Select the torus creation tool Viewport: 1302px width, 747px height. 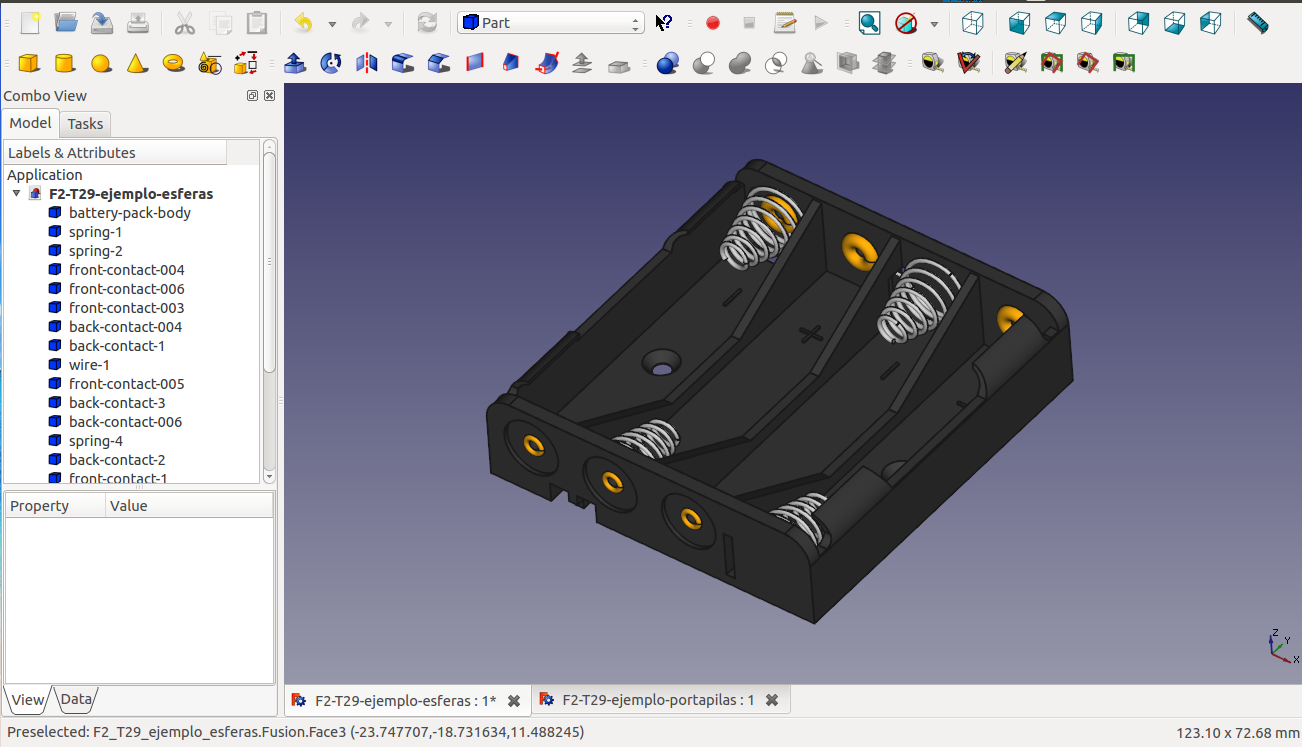click(x=173, y=64)
